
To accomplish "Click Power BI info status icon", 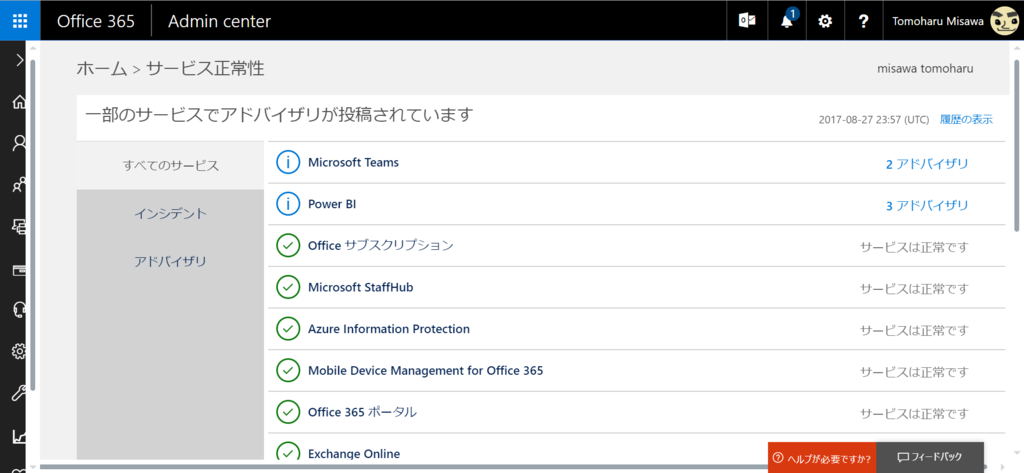I will tap(287, 204).
